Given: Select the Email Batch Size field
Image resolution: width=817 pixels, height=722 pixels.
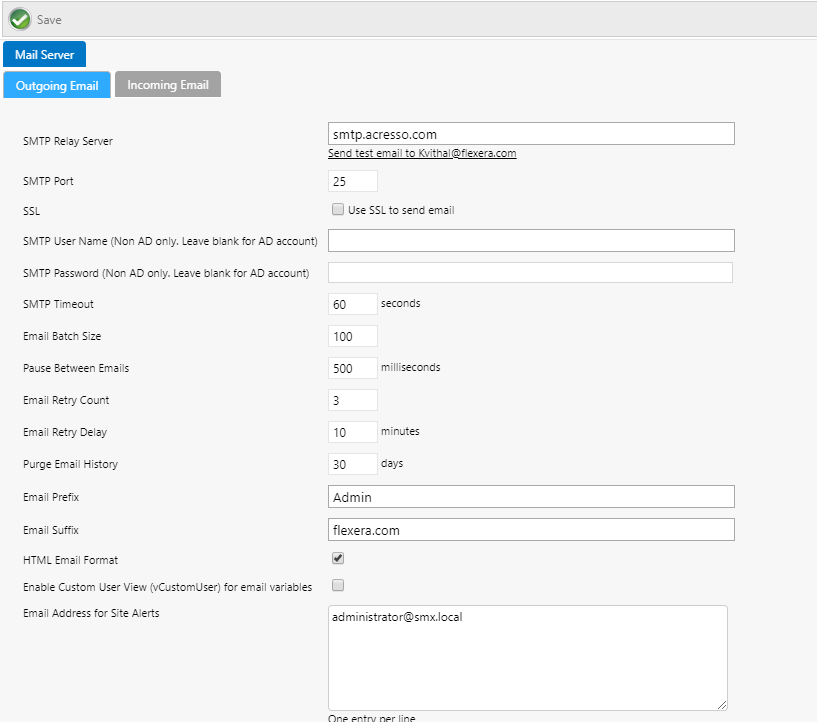Looking at the screenshot, I should pyautogui.click(x=353, y=336).
